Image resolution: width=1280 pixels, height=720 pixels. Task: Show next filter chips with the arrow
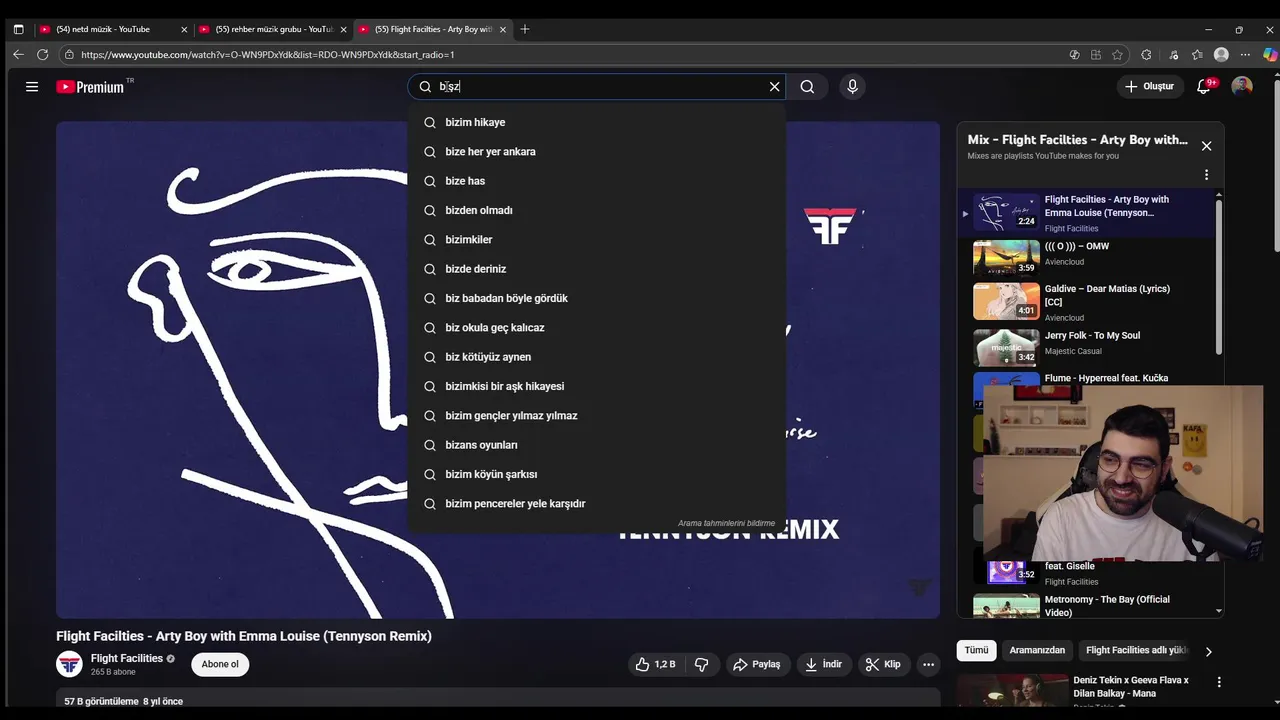click(1208, 651)
